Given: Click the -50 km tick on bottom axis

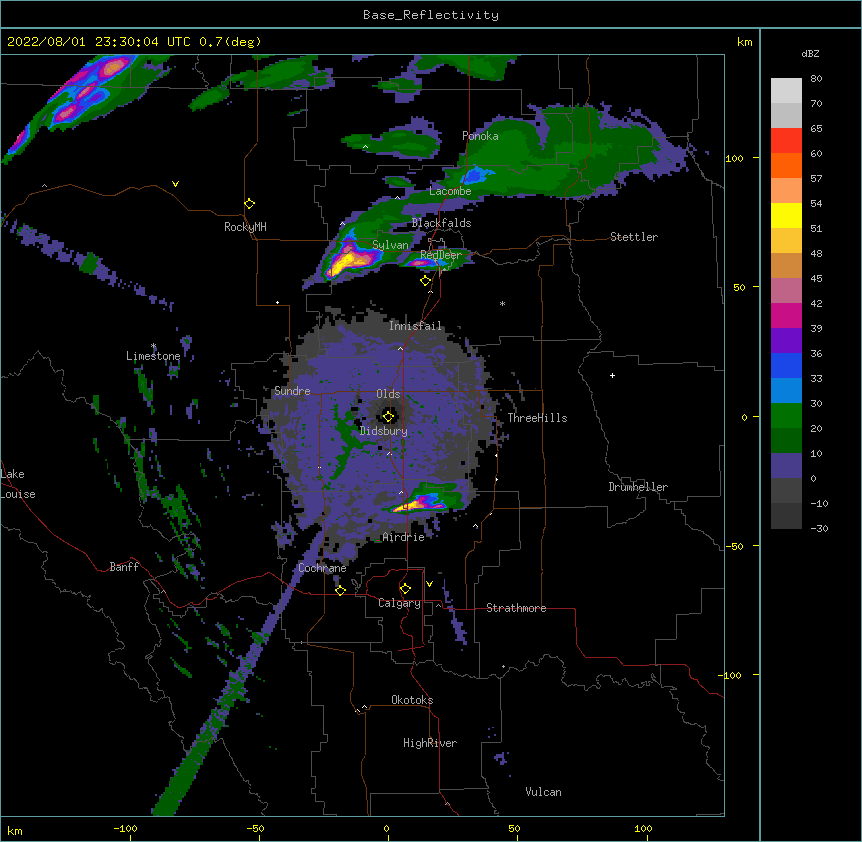Looking at the screenshot, I should pos(255,828).
